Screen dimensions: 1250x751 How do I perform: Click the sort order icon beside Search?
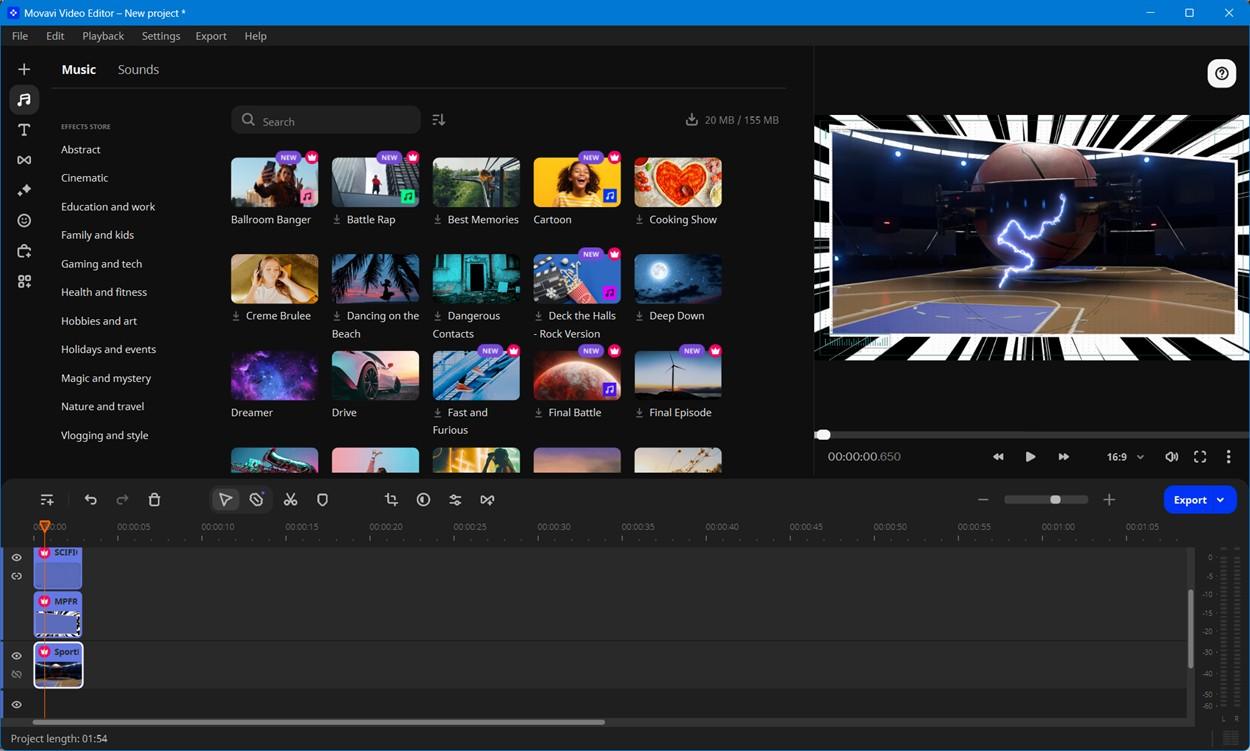[438, 120]
